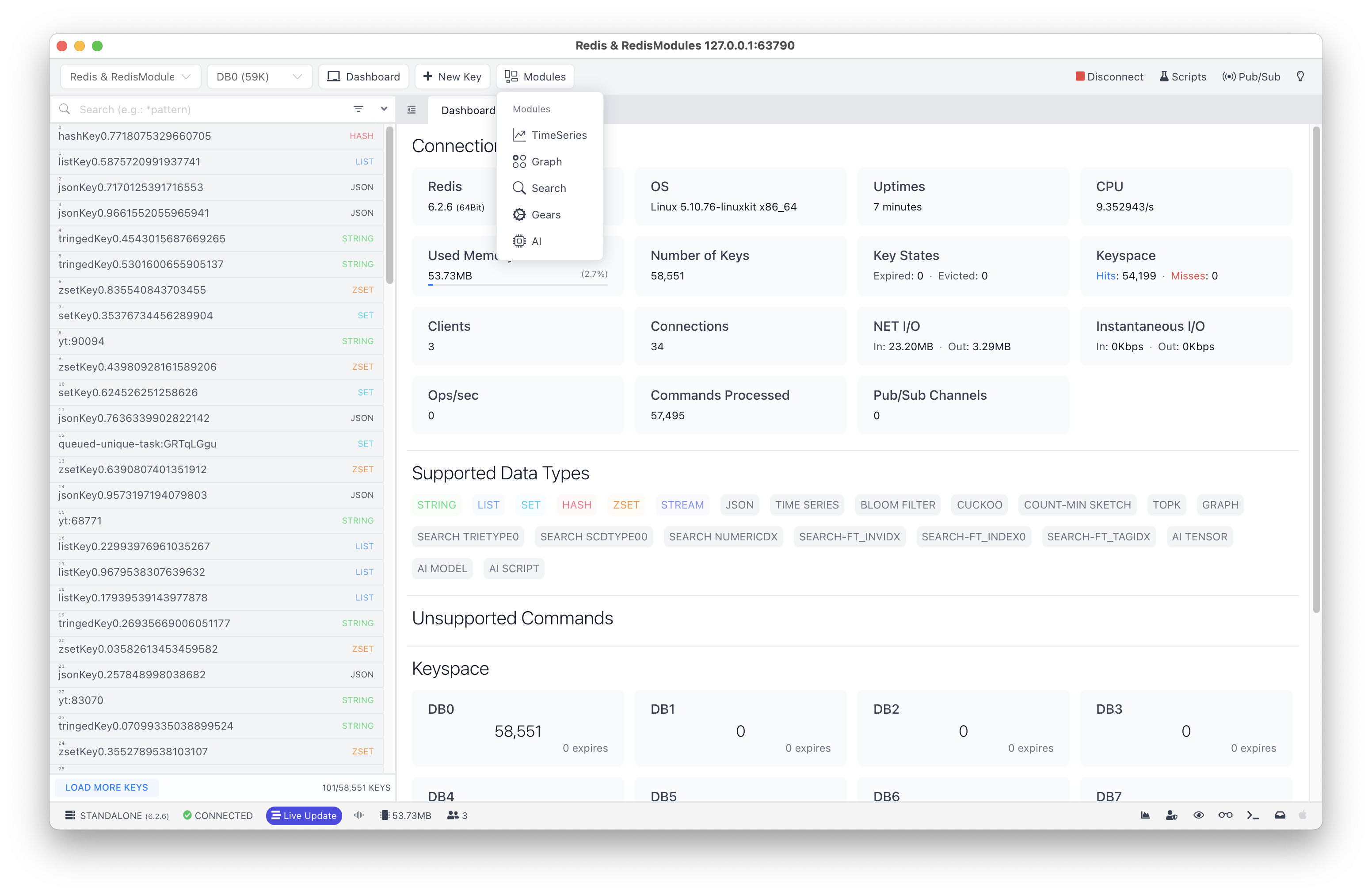This screenshot has height=895, width=1372.
Task: Toggle Live Update status button
Action: click(x=303, y=815)
